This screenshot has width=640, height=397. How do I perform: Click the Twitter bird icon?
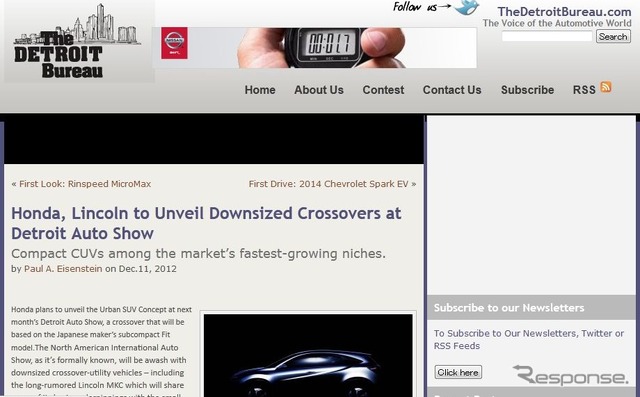click(467, 7)
